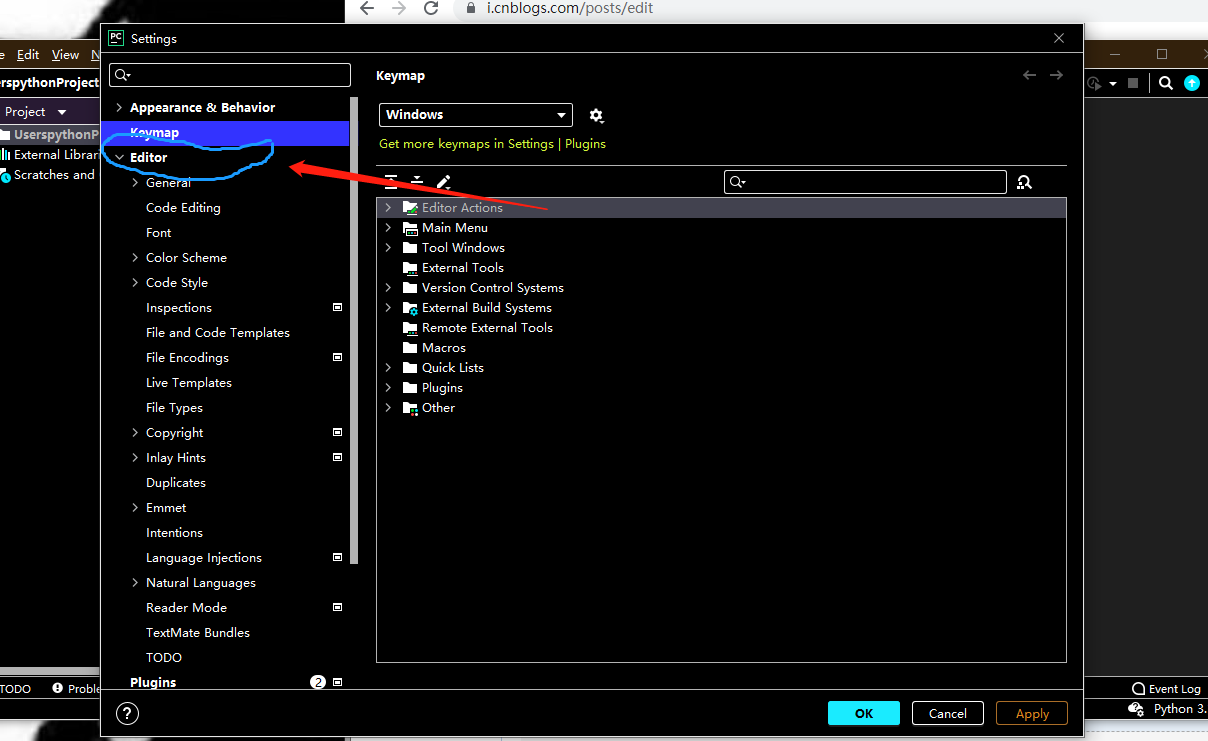Viewport: 1208px width, 741px height.
Task: Click Expand All icon in keymap toolbar
Action: coord(391,182)
